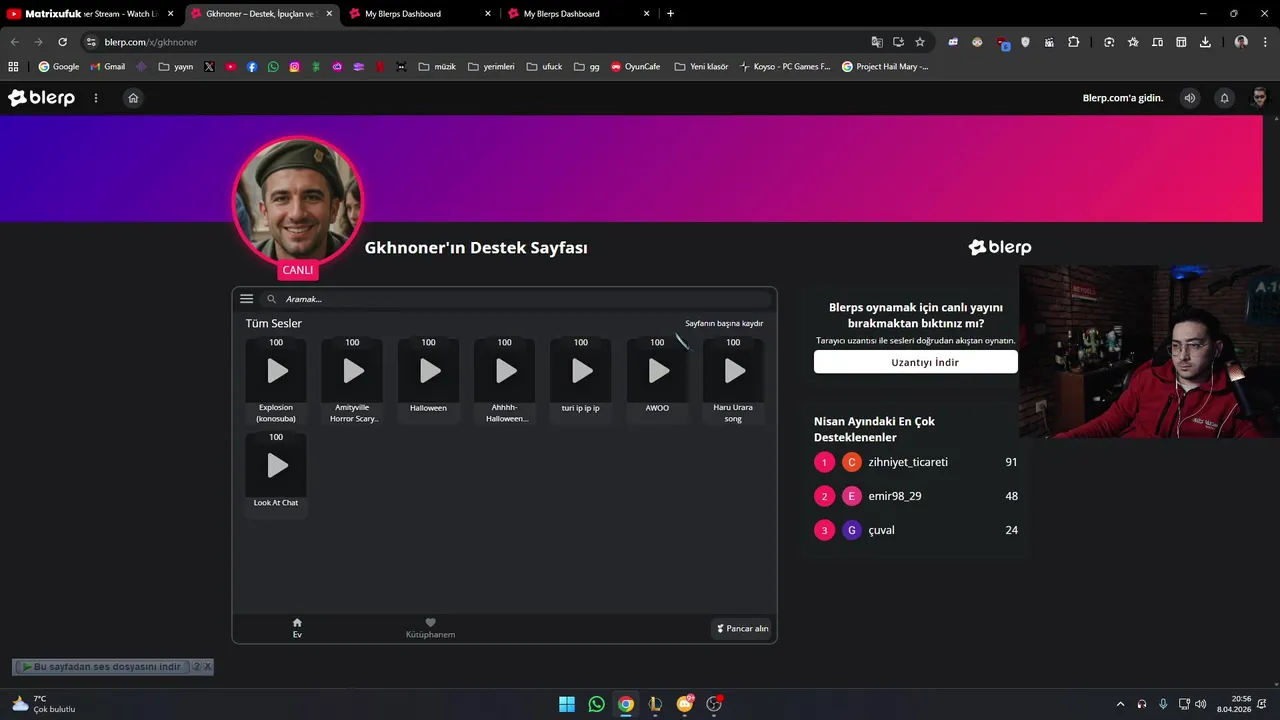This screenshot has height=720, width=1280.
Task: Click the translate page icon
Action: 877,42
